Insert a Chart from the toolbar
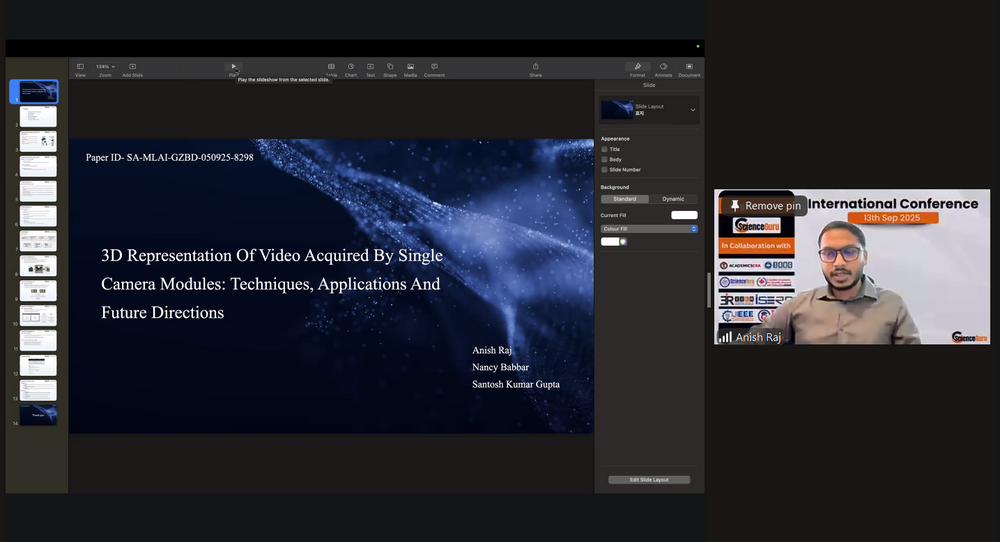 tap(351, 67)
